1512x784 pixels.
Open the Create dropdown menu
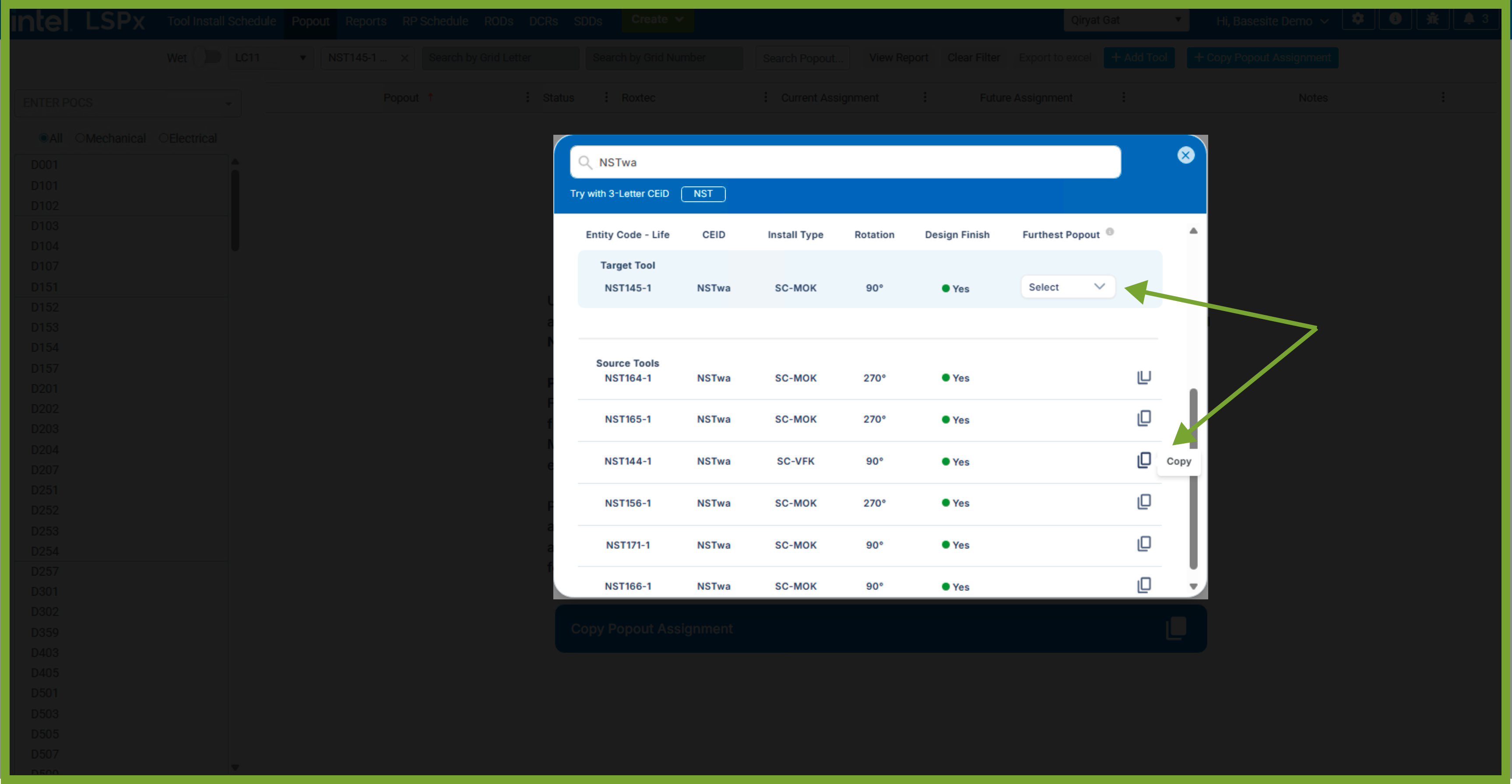pyautogui.click(x=657, y=19)
